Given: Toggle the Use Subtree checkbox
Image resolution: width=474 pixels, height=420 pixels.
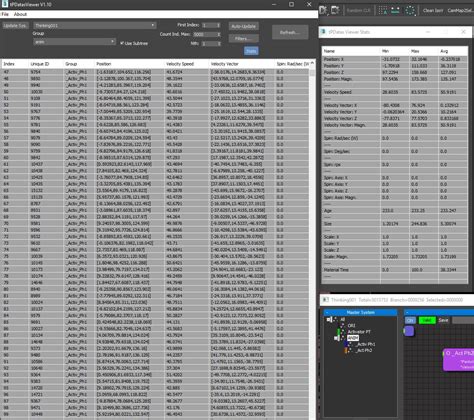Looking at the screenshot, I should (122, 43).
